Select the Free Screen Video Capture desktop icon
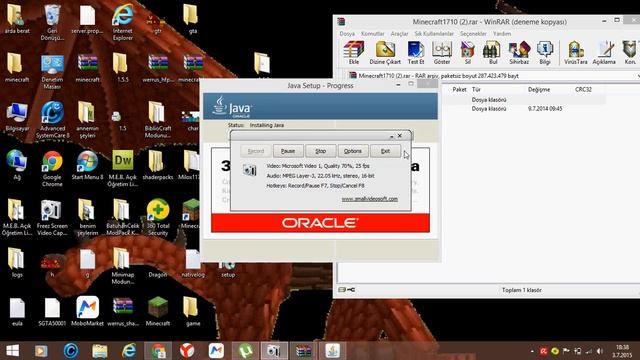 (52, 218)
